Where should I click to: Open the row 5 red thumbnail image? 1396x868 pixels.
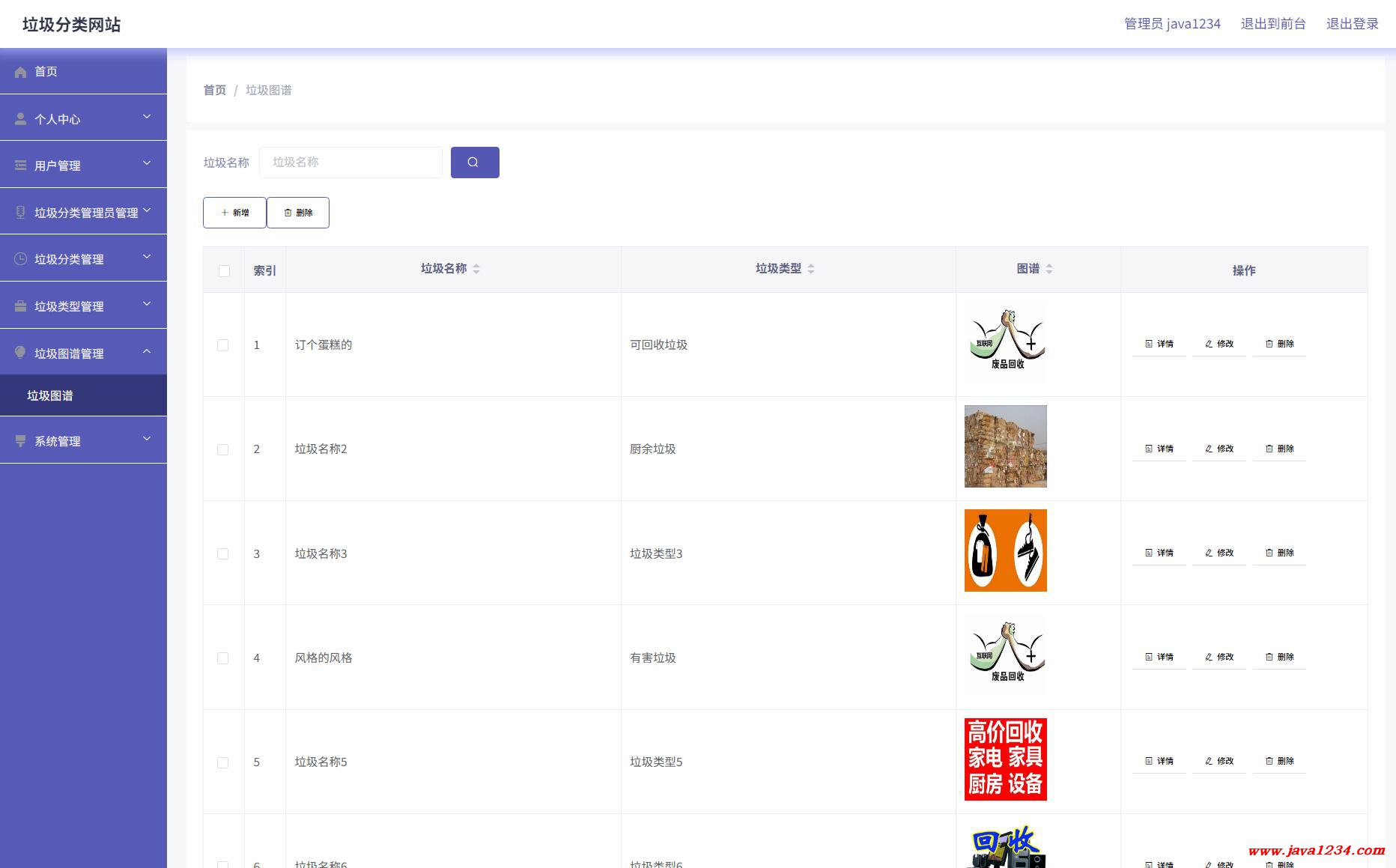[x=1005, y=759]
